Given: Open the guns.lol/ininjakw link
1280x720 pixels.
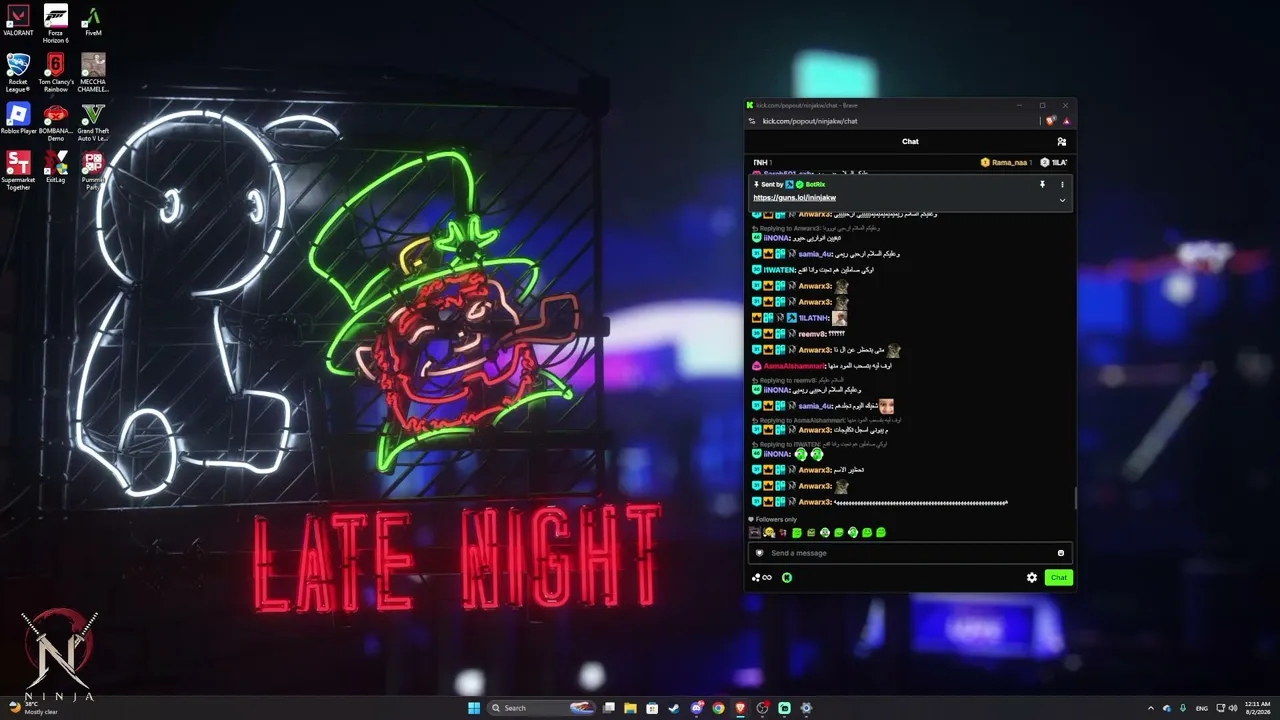Looking at the screenshot, I should (x=795, y=198).
